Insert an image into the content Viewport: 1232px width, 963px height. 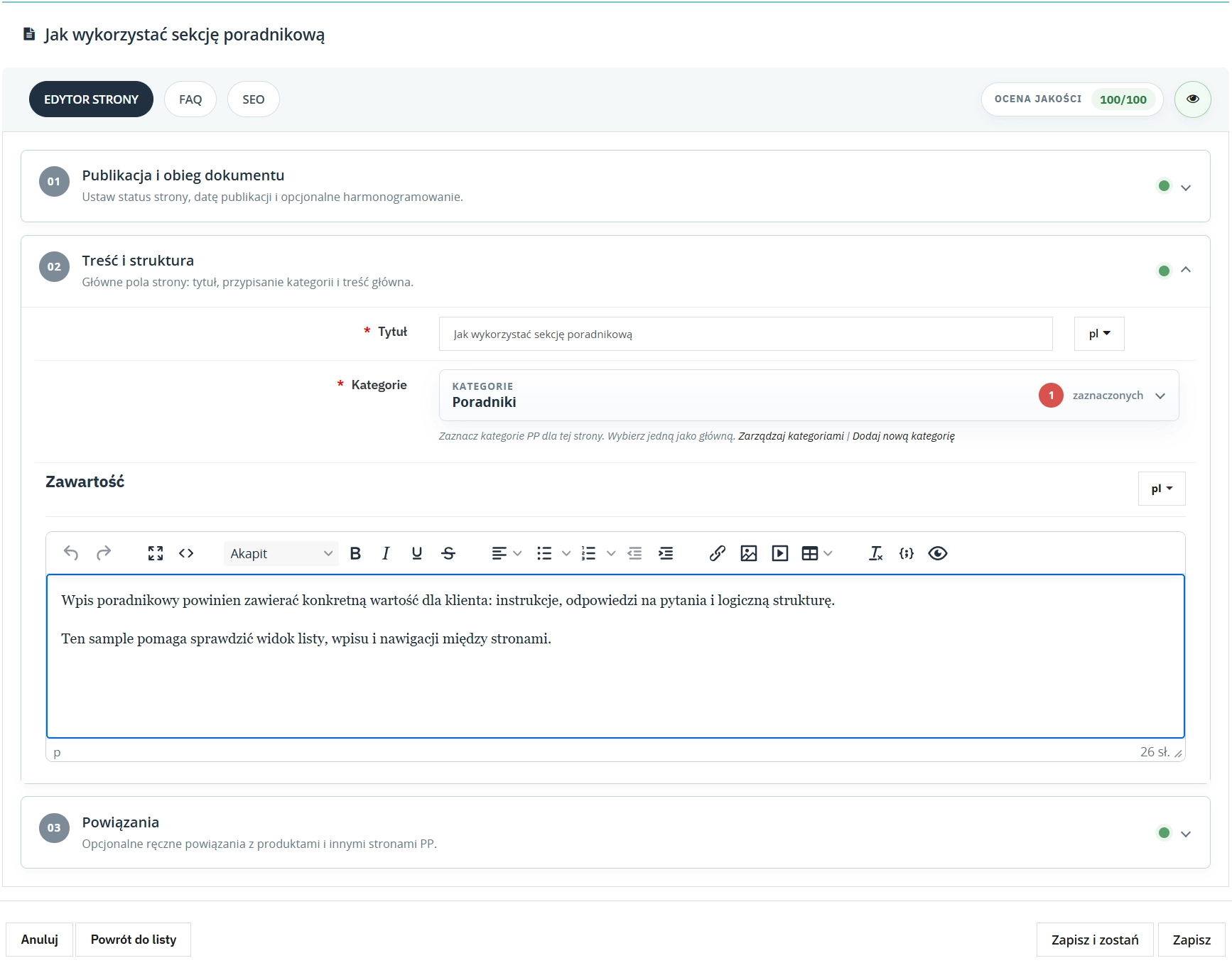(748, 553)
